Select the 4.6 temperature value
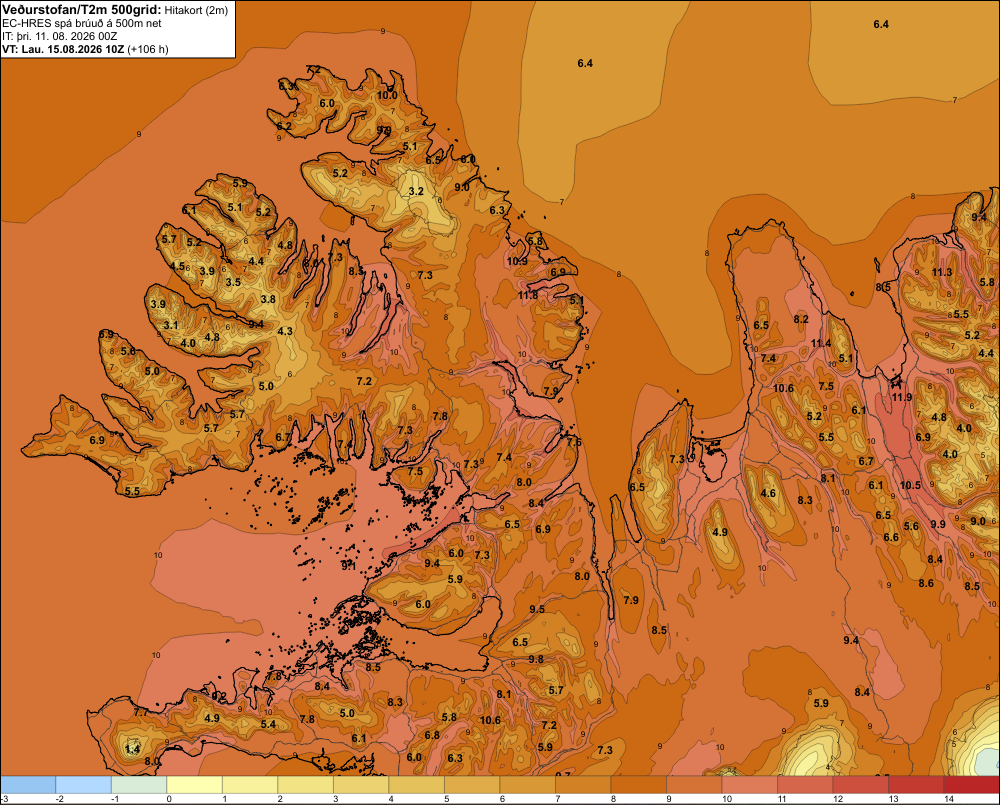This screenshot has height=805, width=1000. coord(768,493)
